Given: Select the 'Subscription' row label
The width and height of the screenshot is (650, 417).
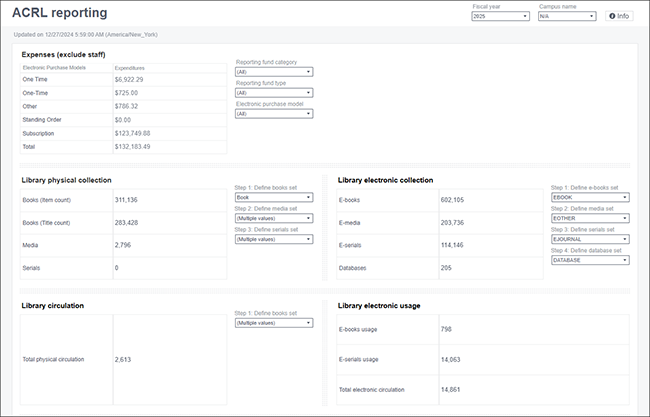Looking at the screenshot, I should click(x=38, y=133).
